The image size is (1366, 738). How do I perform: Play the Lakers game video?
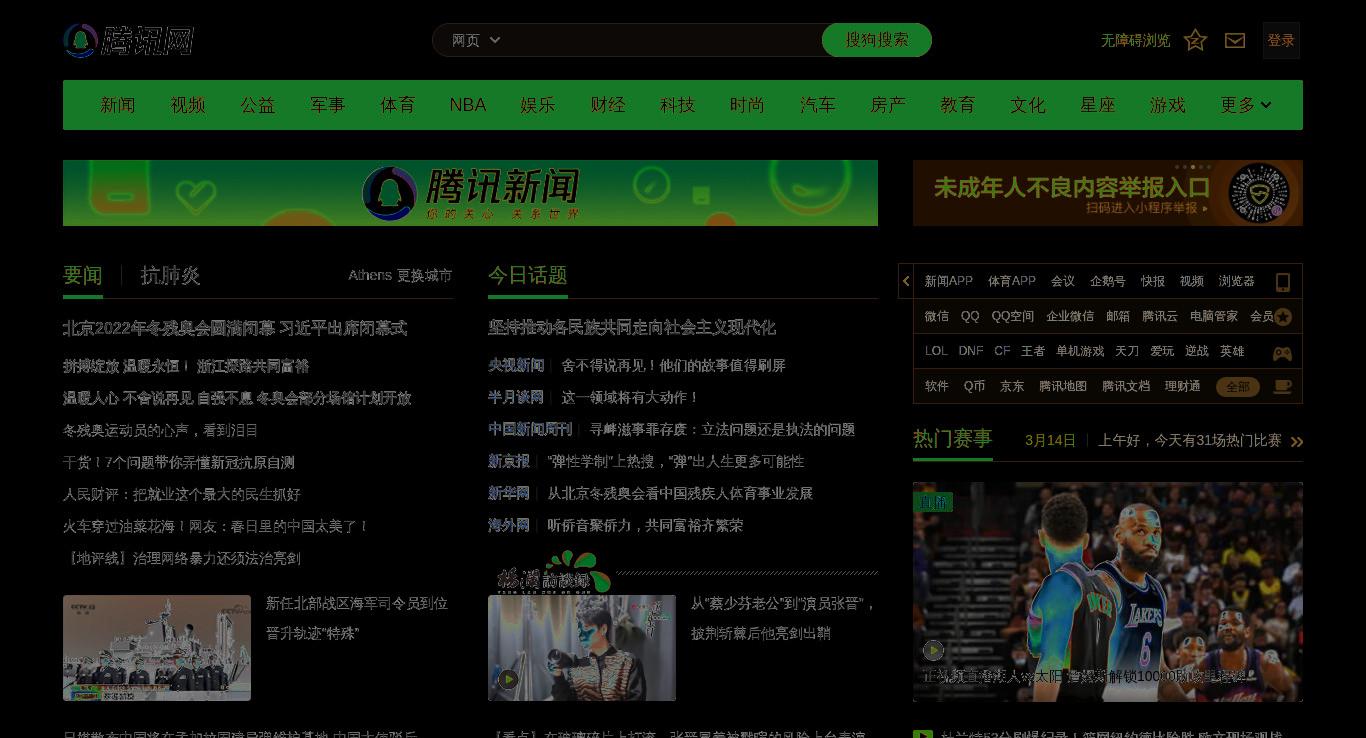click(x=933, y=650)
